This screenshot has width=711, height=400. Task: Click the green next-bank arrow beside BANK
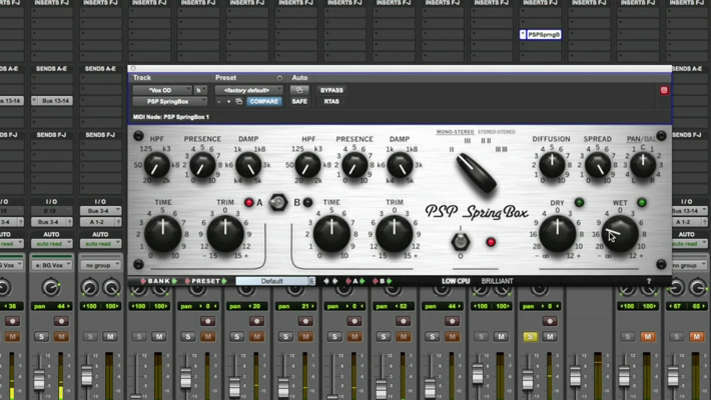click(x=174, y=281)
